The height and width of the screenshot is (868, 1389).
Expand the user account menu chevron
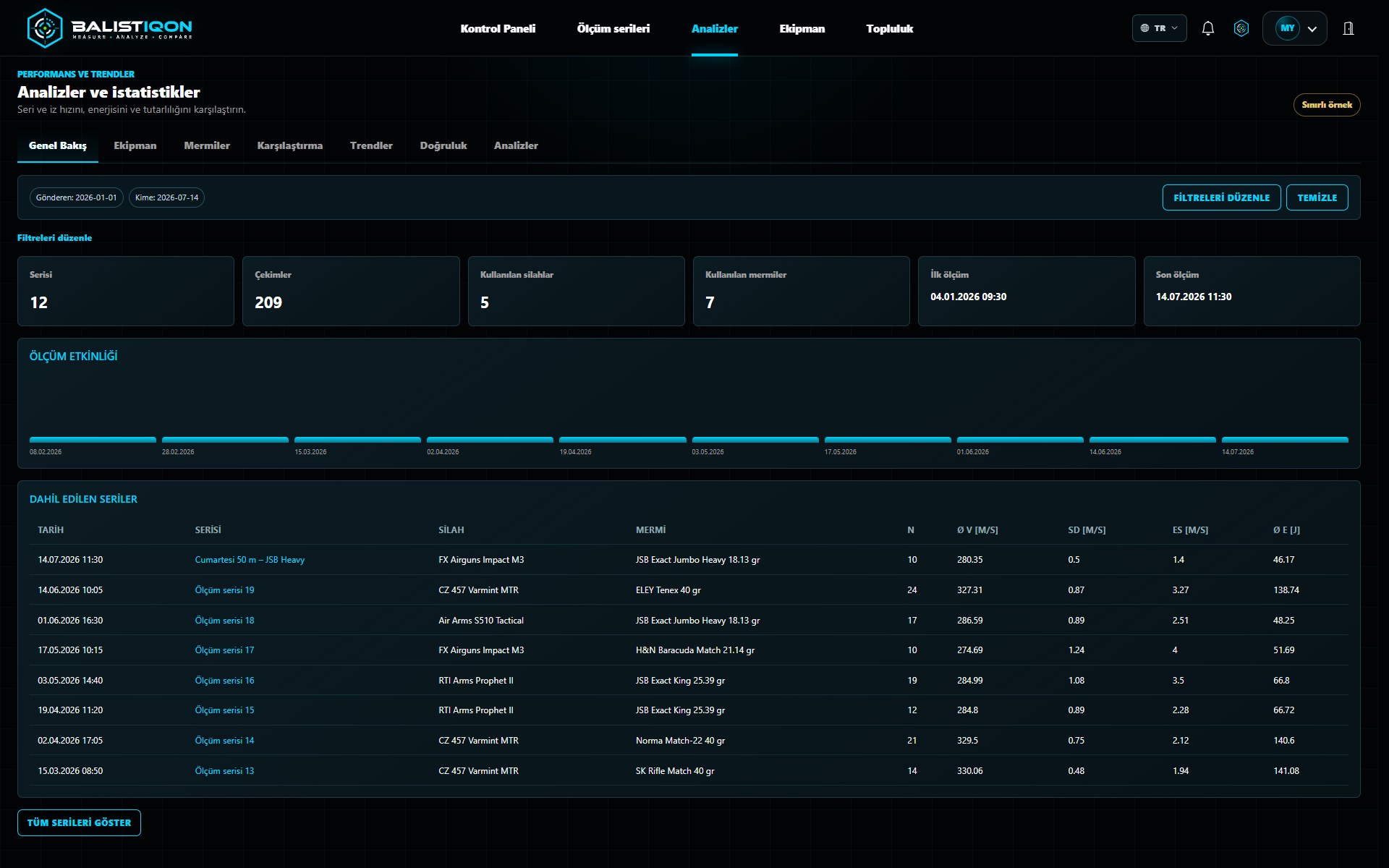[x=1312, y=29]
